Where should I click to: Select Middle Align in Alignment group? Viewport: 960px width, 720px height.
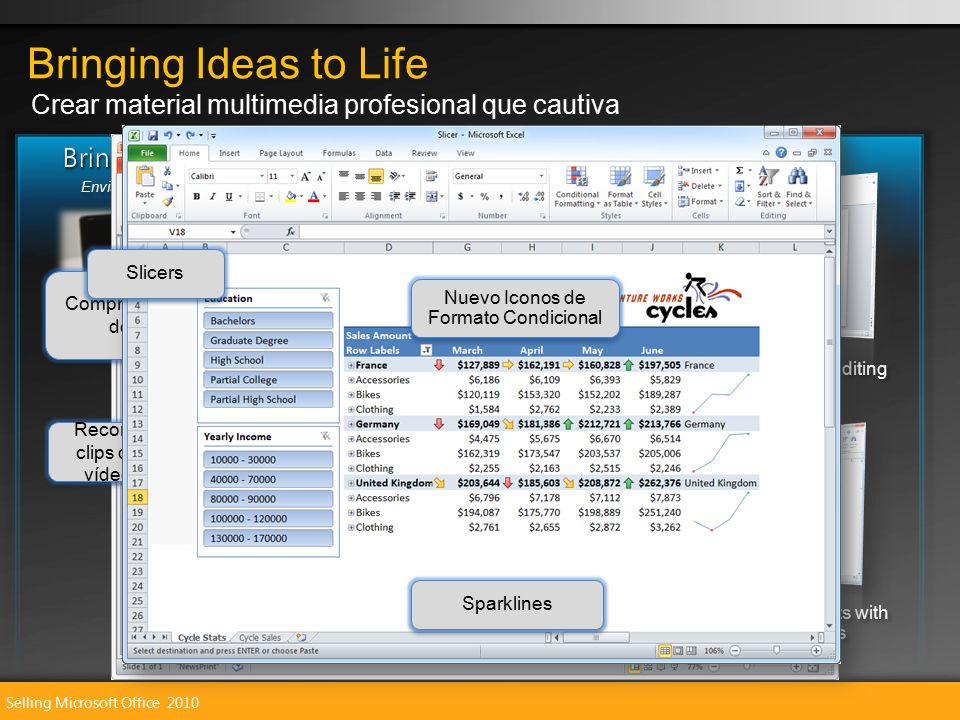click(360, 176)
